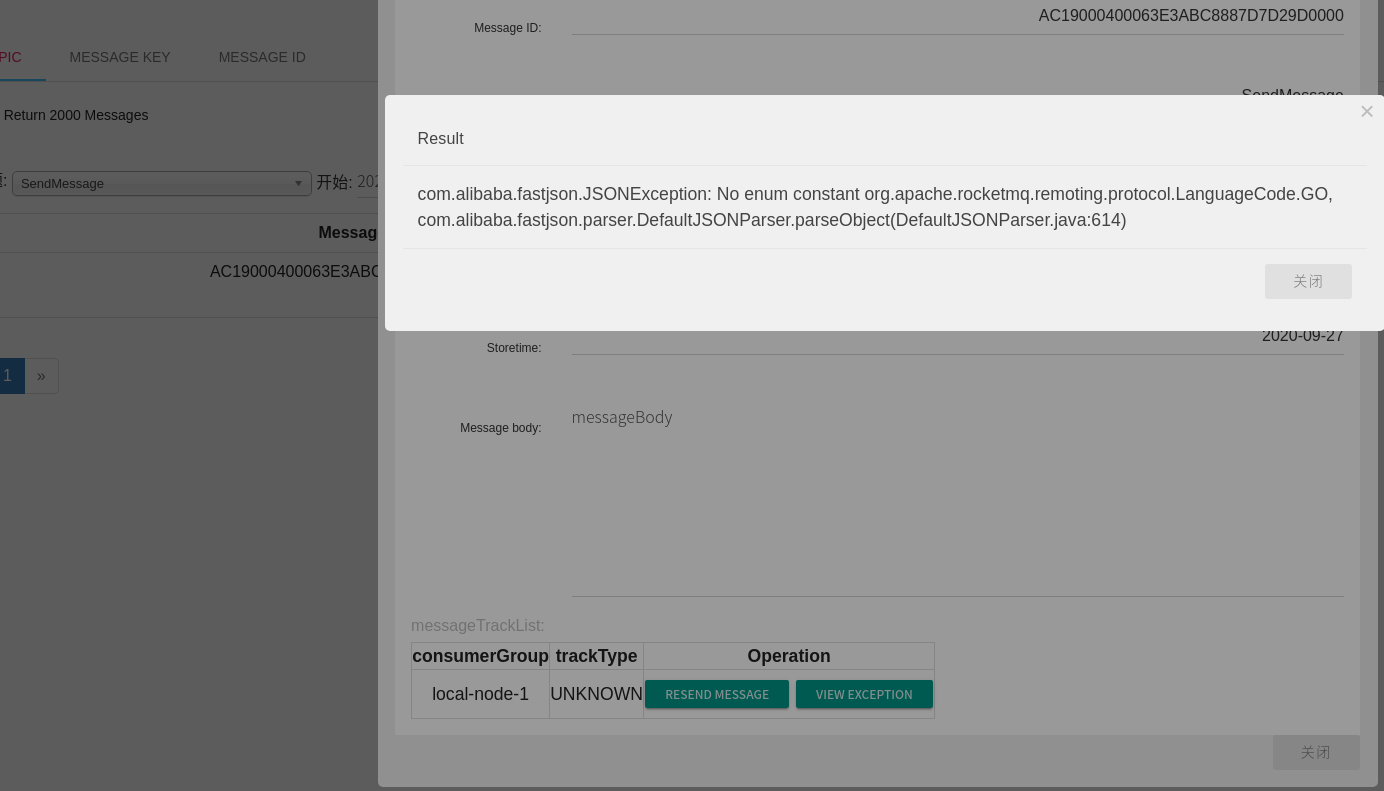Click the UNKNOWN trackType cell

click(596, 694)
